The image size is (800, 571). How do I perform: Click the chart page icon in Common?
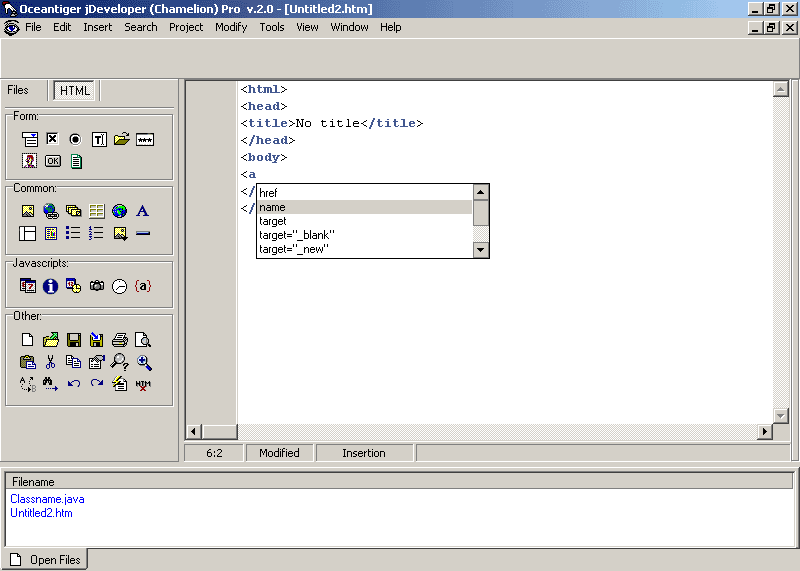pos(51,233)
